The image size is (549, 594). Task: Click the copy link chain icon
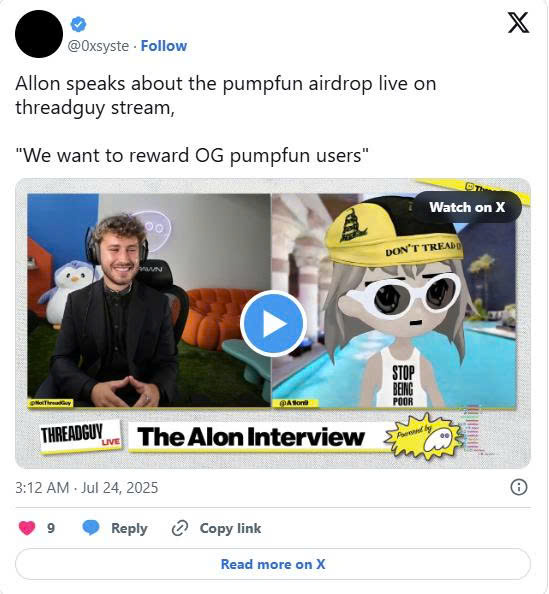pos(180,528)
